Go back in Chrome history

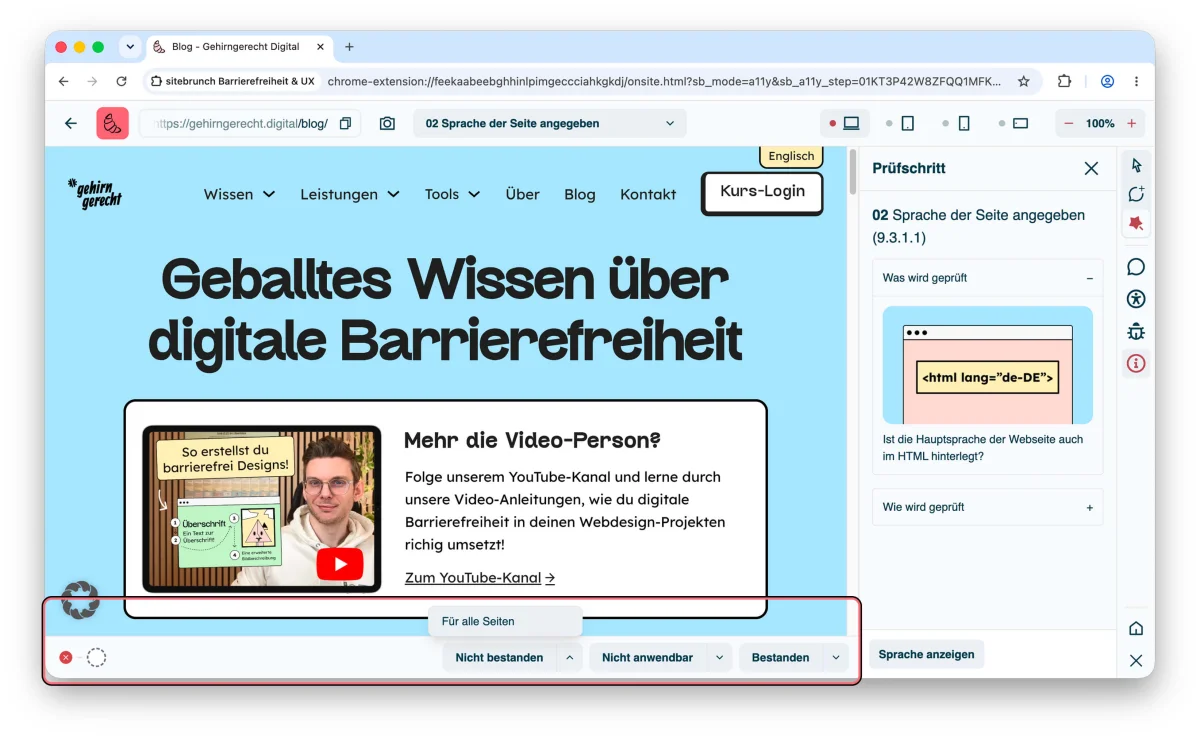tap(64, 81)
